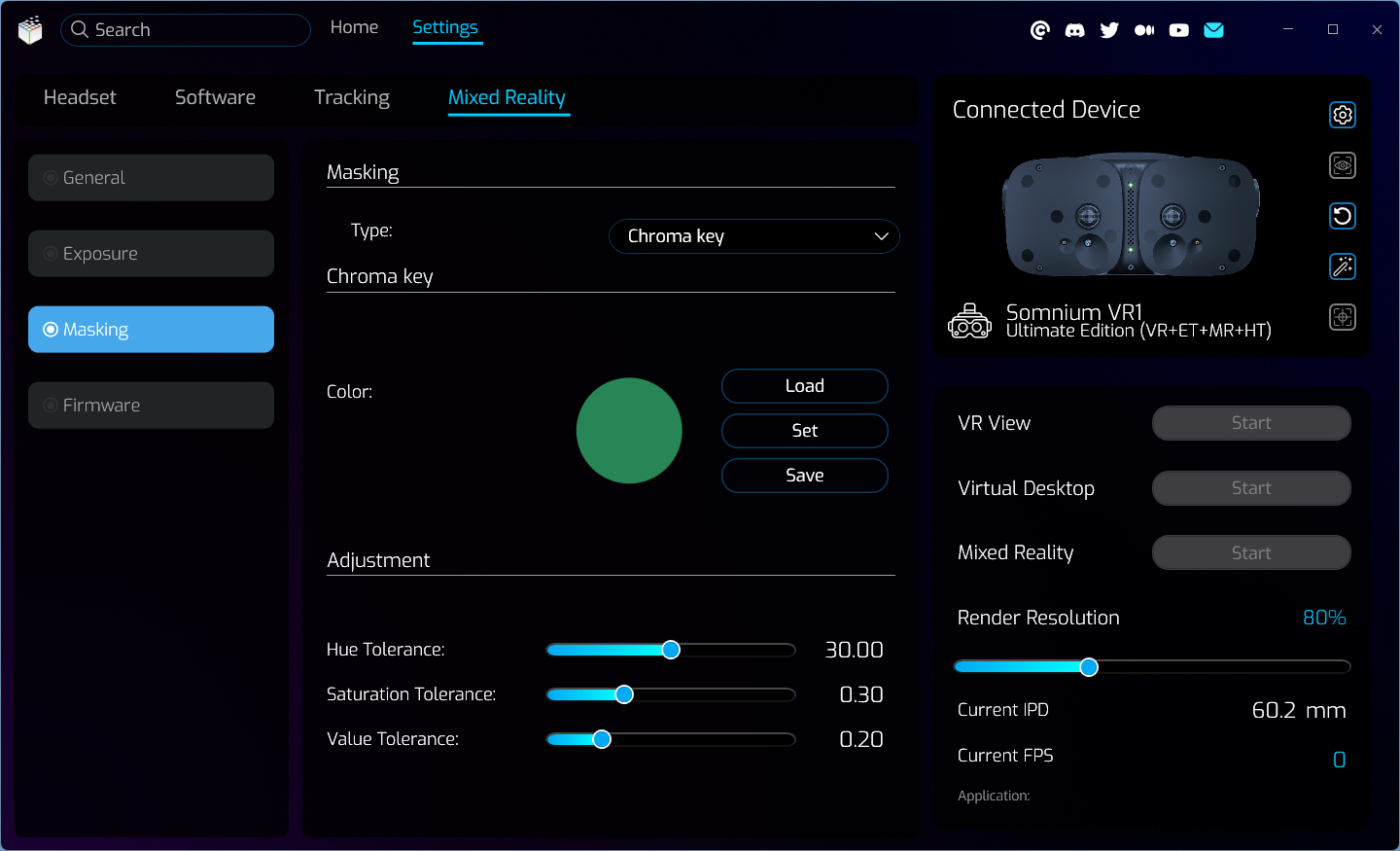Open the Discord link icon

(1074, 30)
